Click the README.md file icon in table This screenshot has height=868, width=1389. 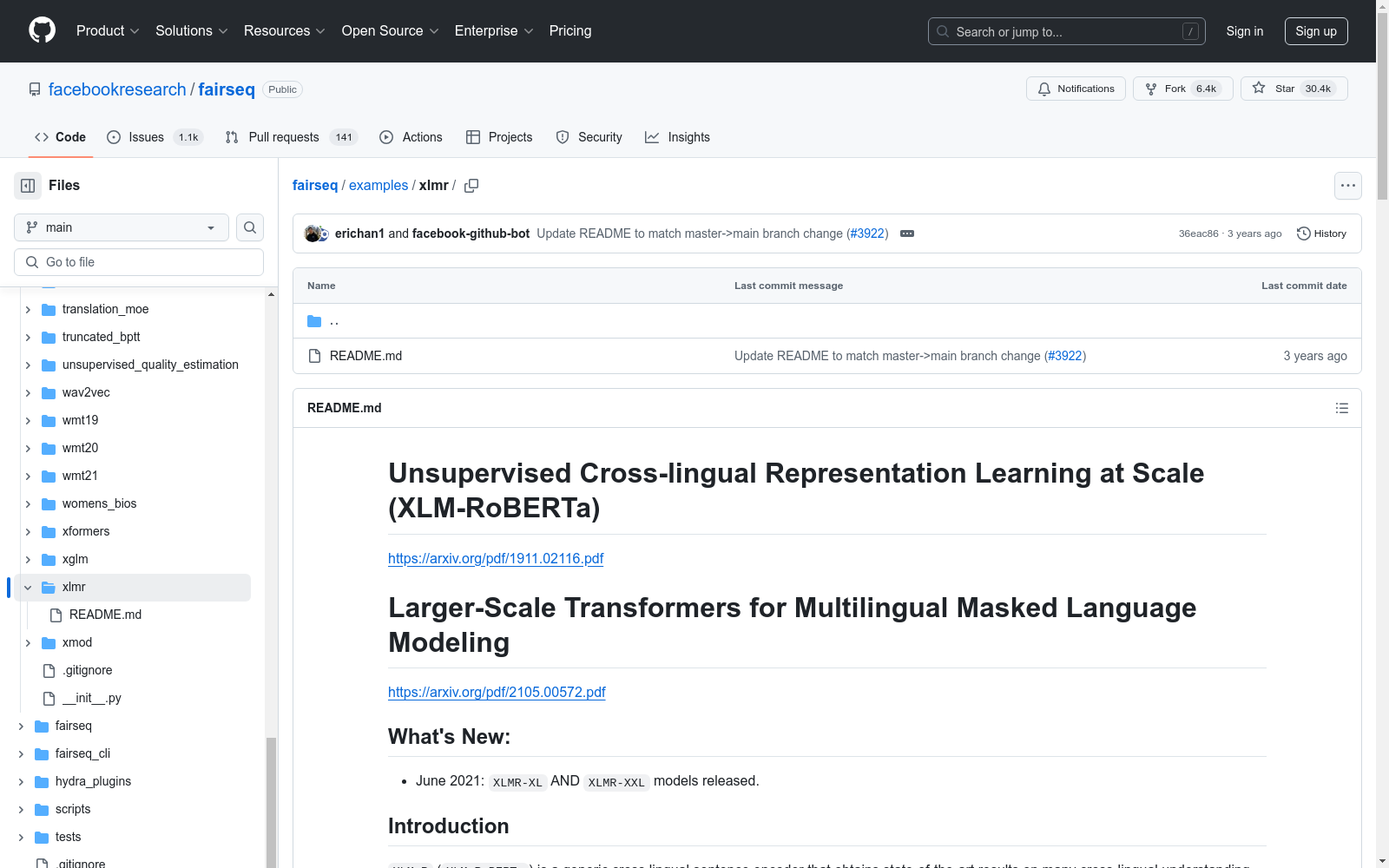(x=315, y=356)
